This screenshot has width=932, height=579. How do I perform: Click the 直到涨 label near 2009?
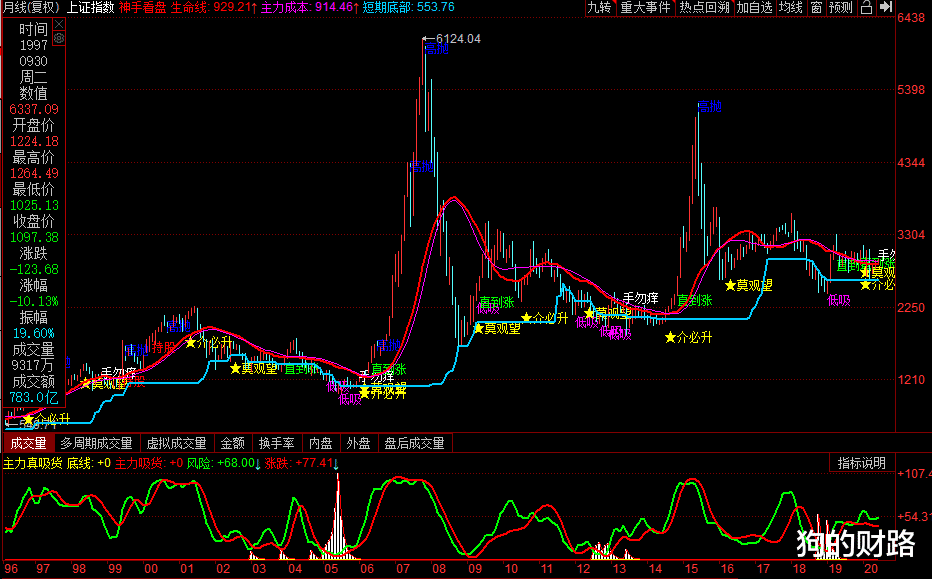tap(497, 302)
